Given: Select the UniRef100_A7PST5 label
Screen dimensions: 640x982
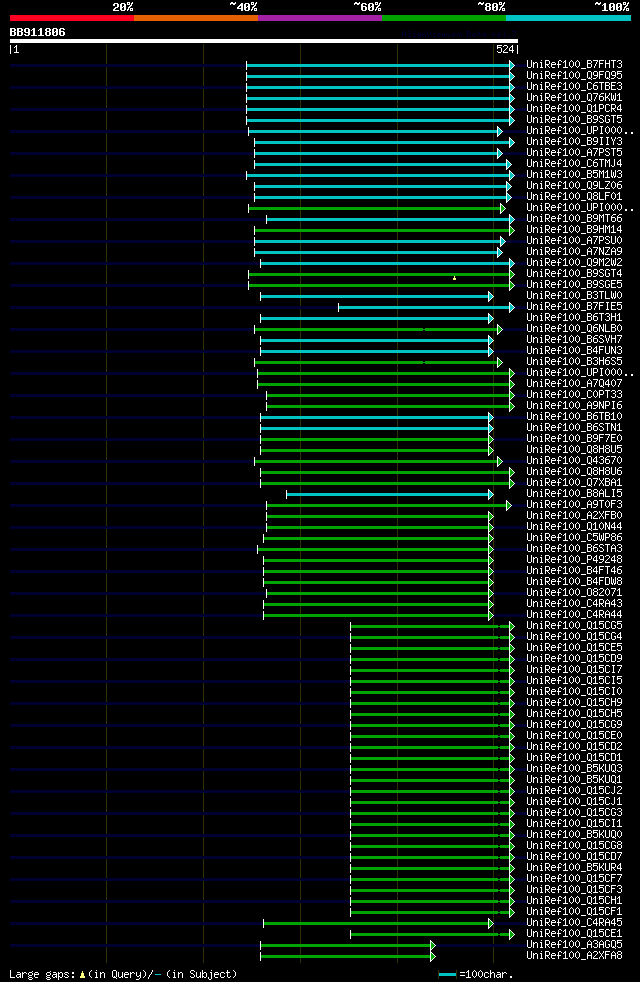Looking at the screenshot, I should point(574,153).
